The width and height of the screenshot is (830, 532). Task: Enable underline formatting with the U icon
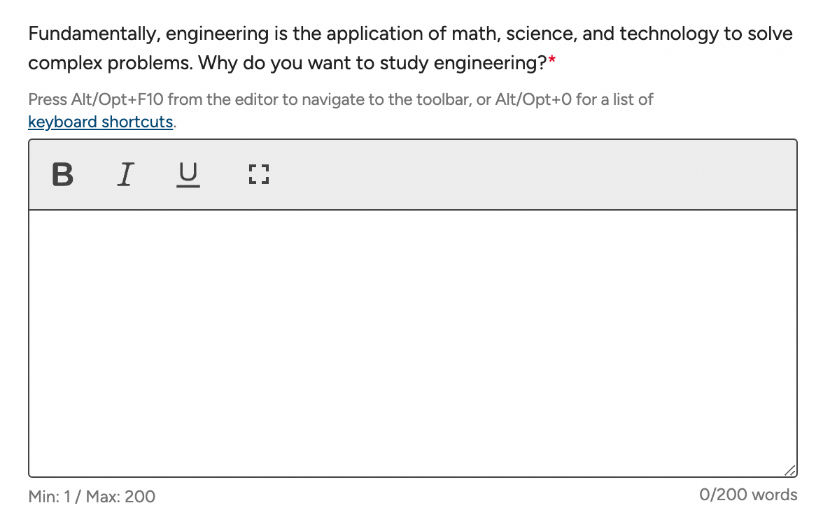(188, 175)
